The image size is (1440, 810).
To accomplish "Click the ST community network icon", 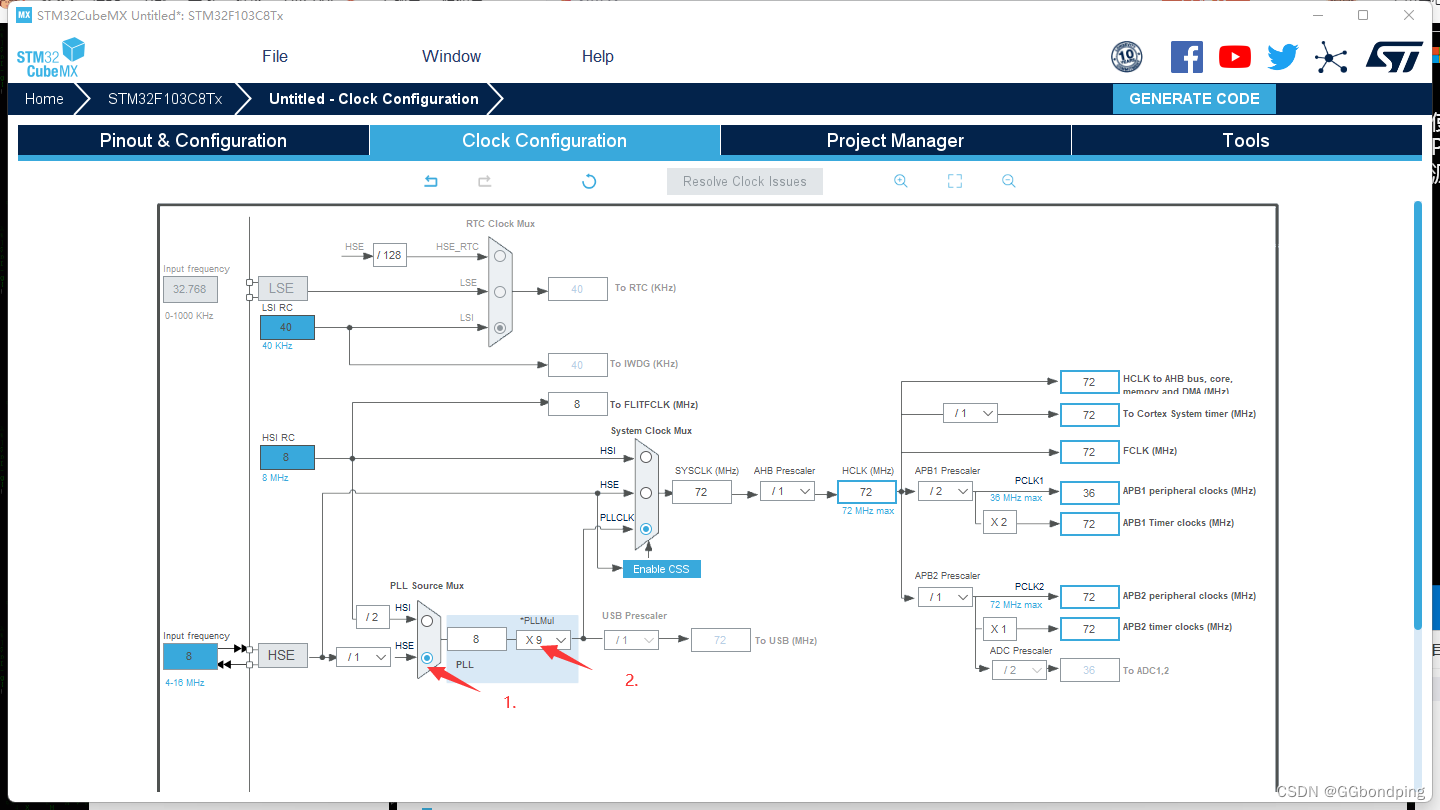I will pyautogui.click(x=1331, y=57).
